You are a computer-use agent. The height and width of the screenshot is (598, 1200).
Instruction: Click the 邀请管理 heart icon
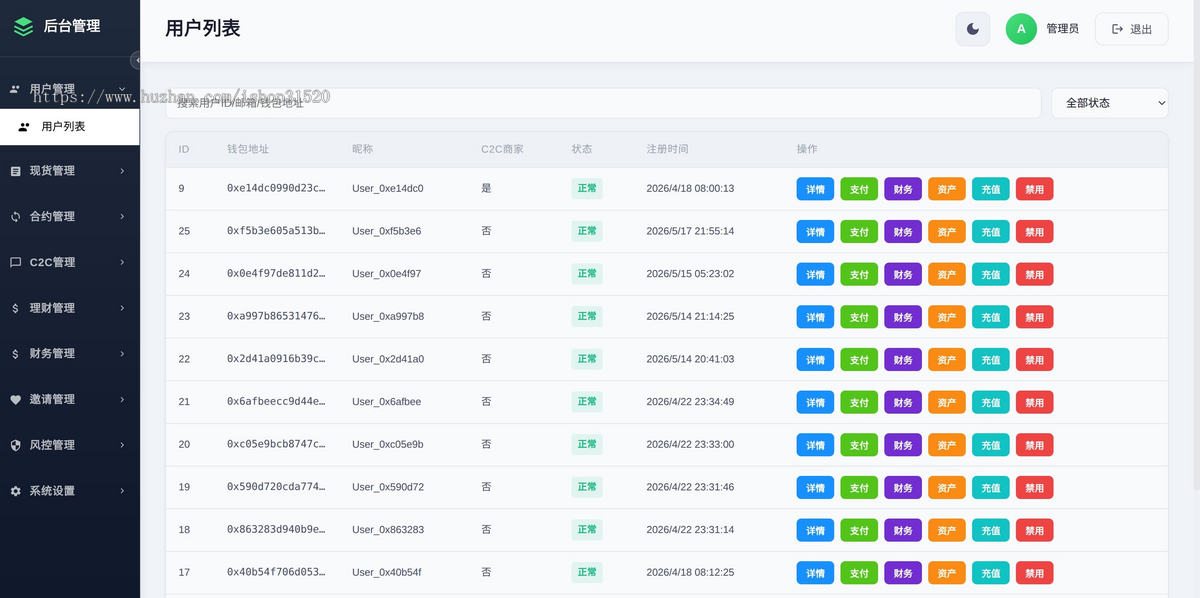15,400
